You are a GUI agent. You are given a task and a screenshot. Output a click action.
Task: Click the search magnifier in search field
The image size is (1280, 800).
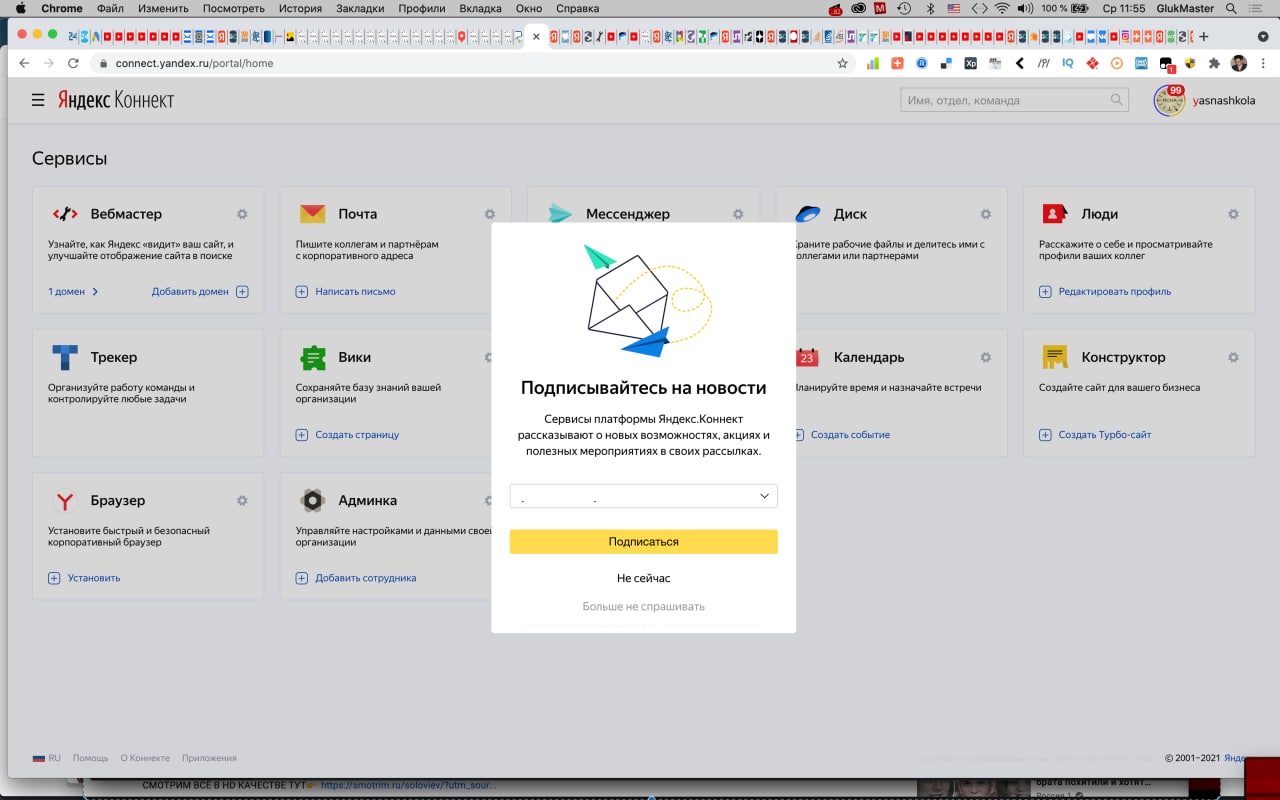click(x=1117, y=100)
